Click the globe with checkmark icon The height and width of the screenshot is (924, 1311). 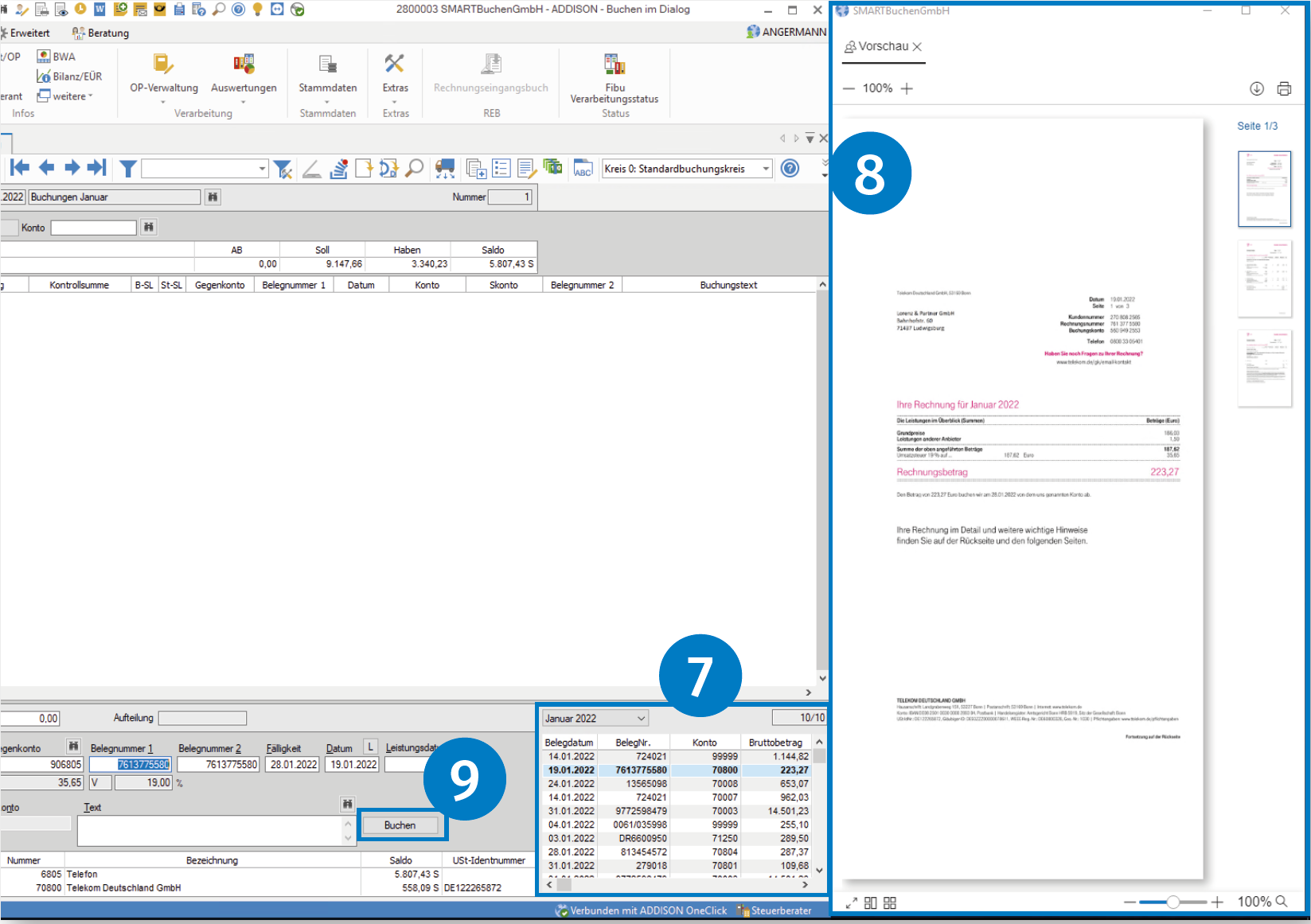tap(298, 10)
